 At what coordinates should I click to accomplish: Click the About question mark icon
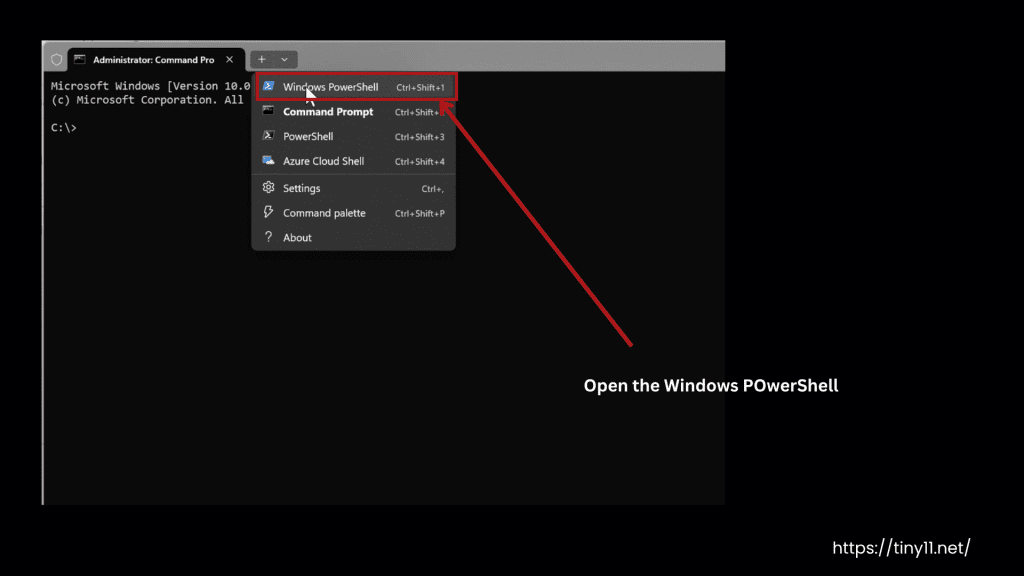(x=268, y=237)
